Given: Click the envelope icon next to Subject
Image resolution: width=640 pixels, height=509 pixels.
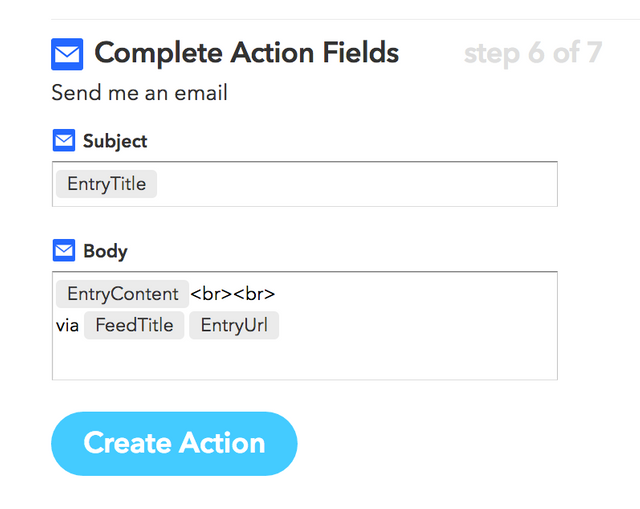Looking at the screenshot, I should point(64,141).
